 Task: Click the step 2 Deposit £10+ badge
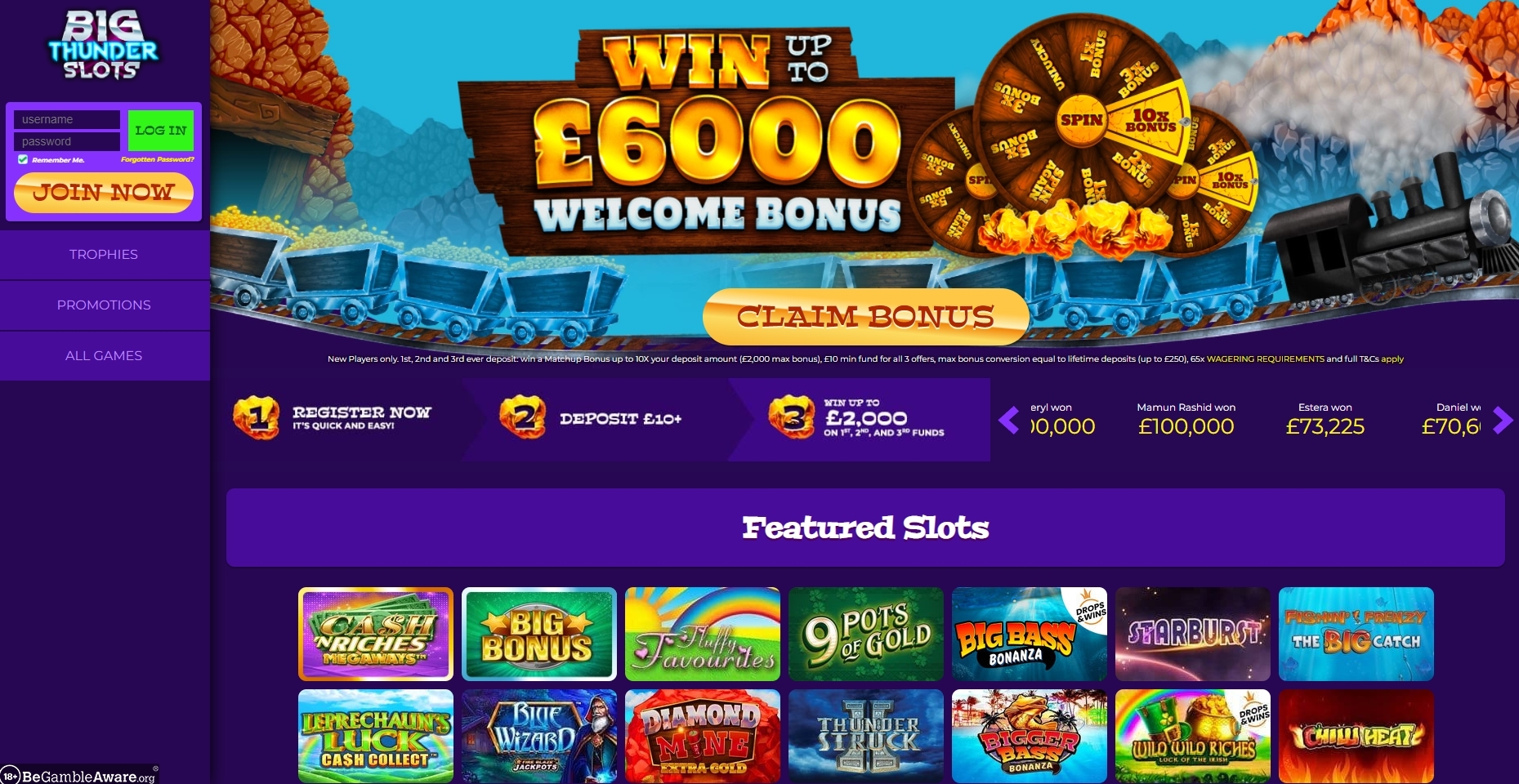(522, 417)
